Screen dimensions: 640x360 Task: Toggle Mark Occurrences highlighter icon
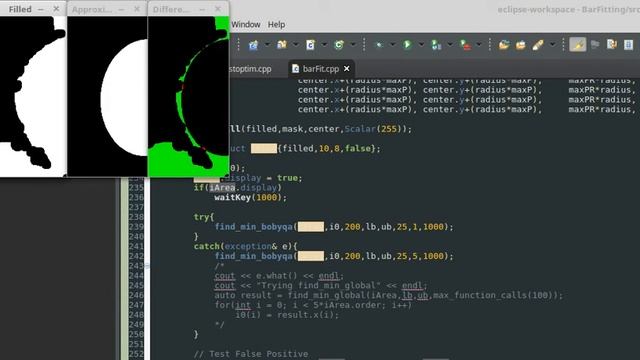578,44
